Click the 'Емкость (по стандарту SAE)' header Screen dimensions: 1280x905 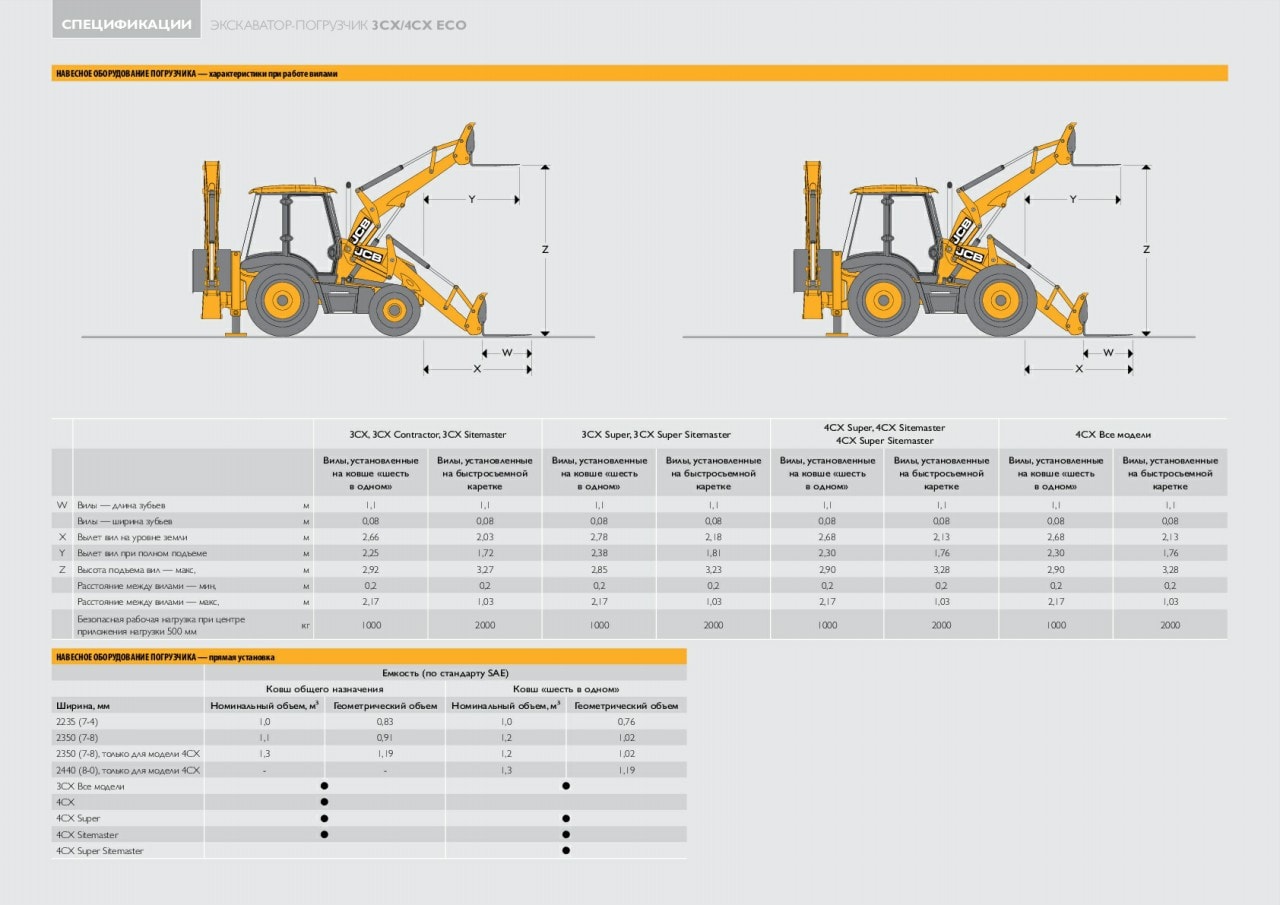click(445, 673)
